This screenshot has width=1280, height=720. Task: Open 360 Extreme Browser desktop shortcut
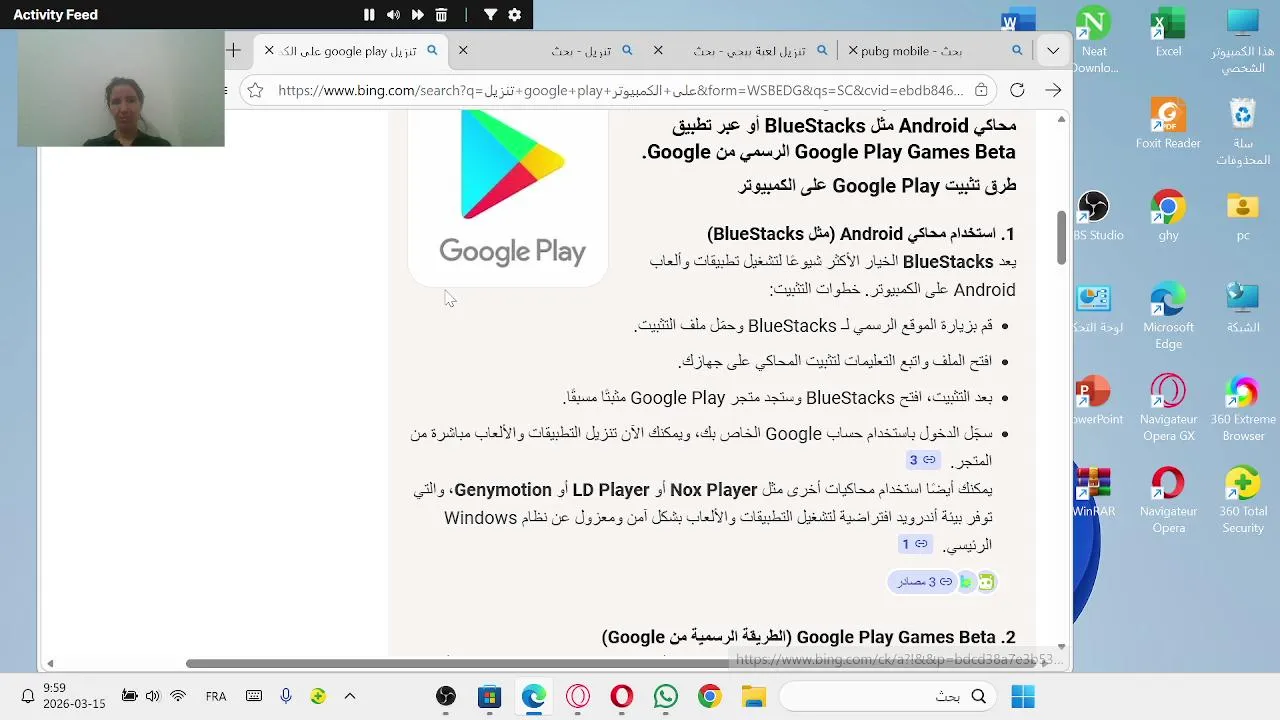(x=1243, y=408)
